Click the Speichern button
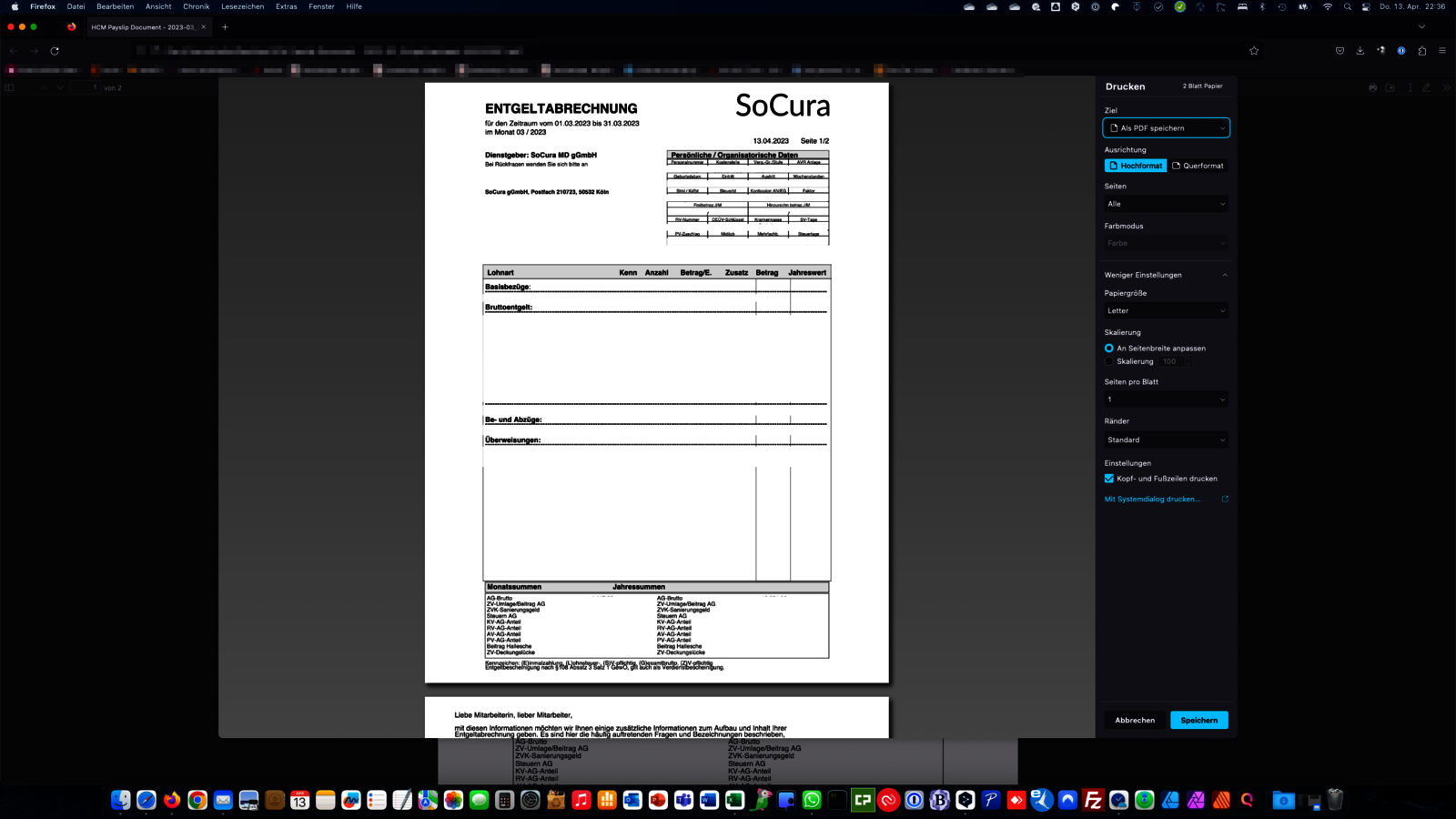This screenshot has height=819, width=1456. pyautogui.click(x=1198, y=720)
